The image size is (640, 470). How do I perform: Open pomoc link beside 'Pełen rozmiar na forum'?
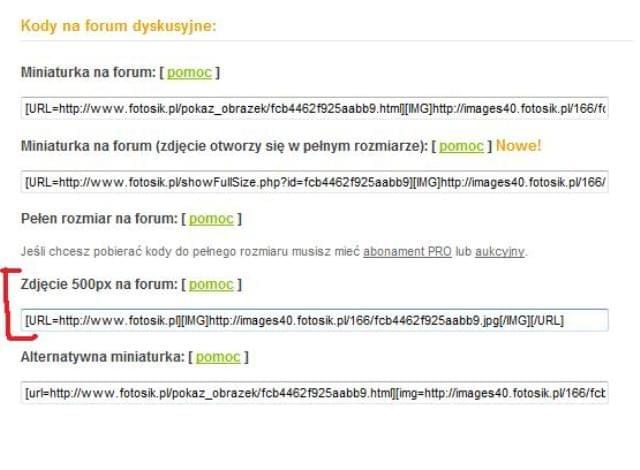211,219
